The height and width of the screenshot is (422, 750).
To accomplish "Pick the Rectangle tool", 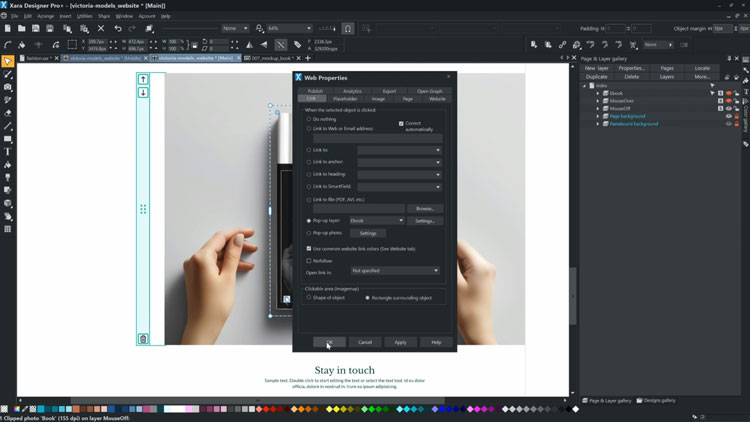I will (8, 139).
